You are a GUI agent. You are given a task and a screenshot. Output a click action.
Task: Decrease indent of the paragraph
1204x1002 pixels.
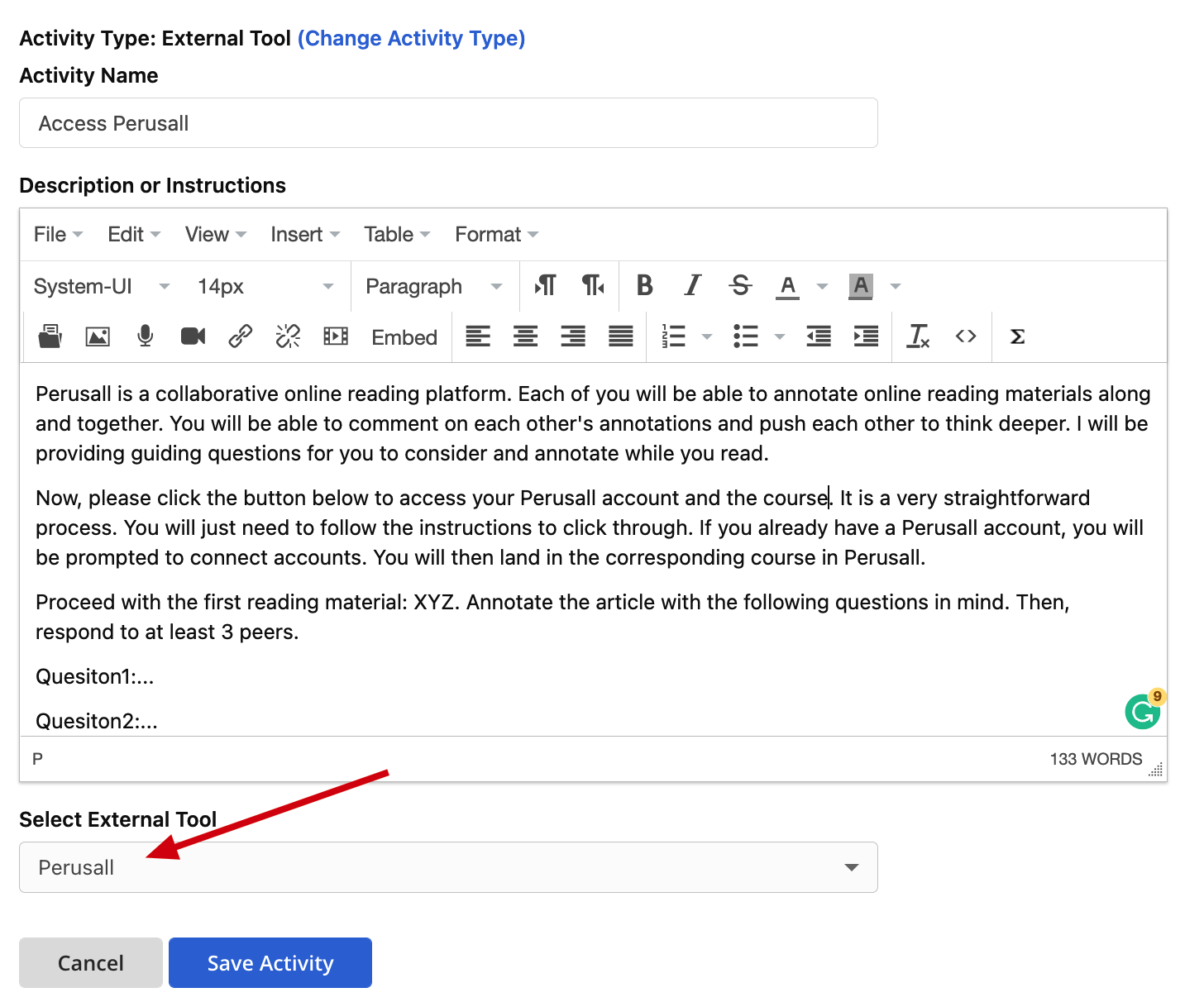point(819,336)
